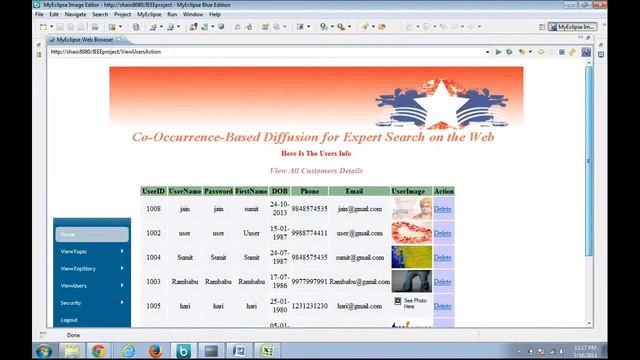Open the File menu
Viewport: 640px width, 360px height.
39,14
